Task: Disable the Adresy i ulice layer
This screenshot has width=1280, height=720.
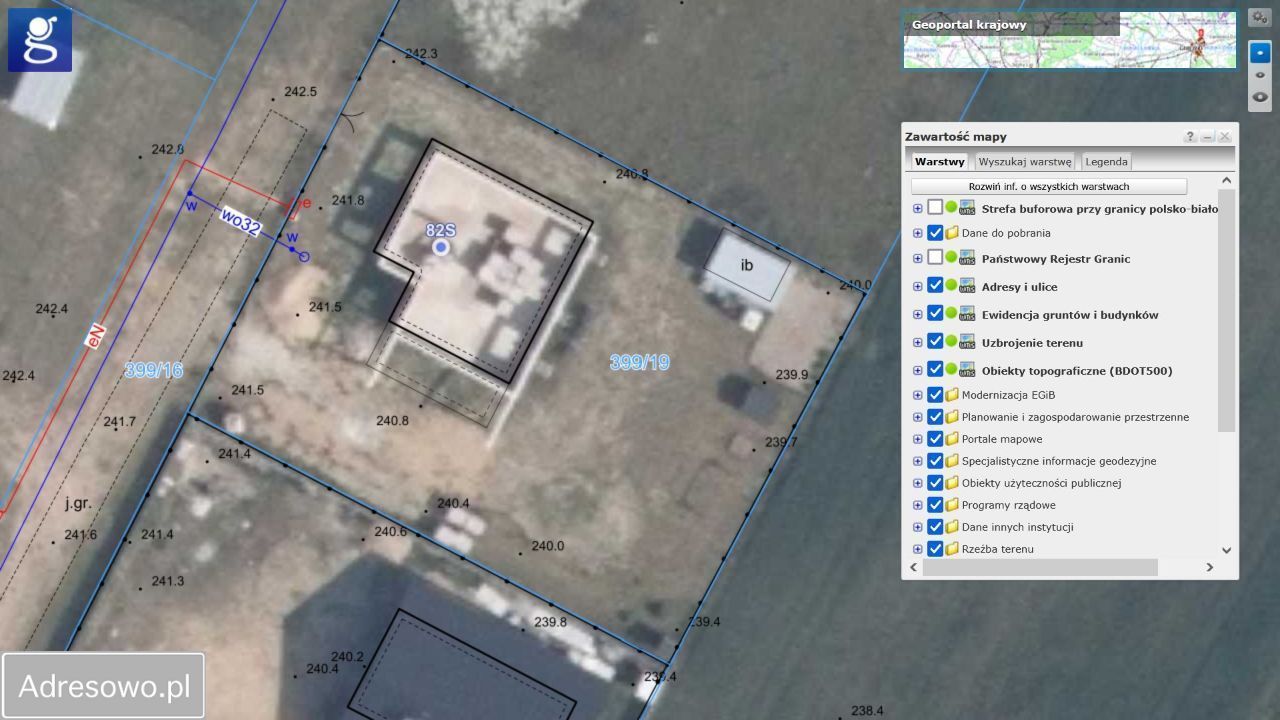Action: tap(935, 286)
